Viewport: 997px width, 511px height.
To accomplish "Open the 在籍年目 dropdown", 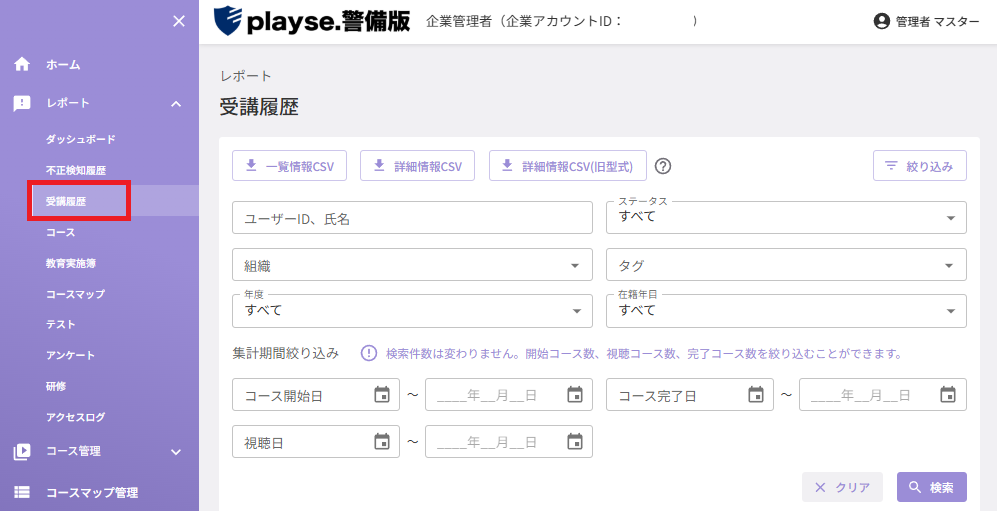I will [x=787, y=311].
